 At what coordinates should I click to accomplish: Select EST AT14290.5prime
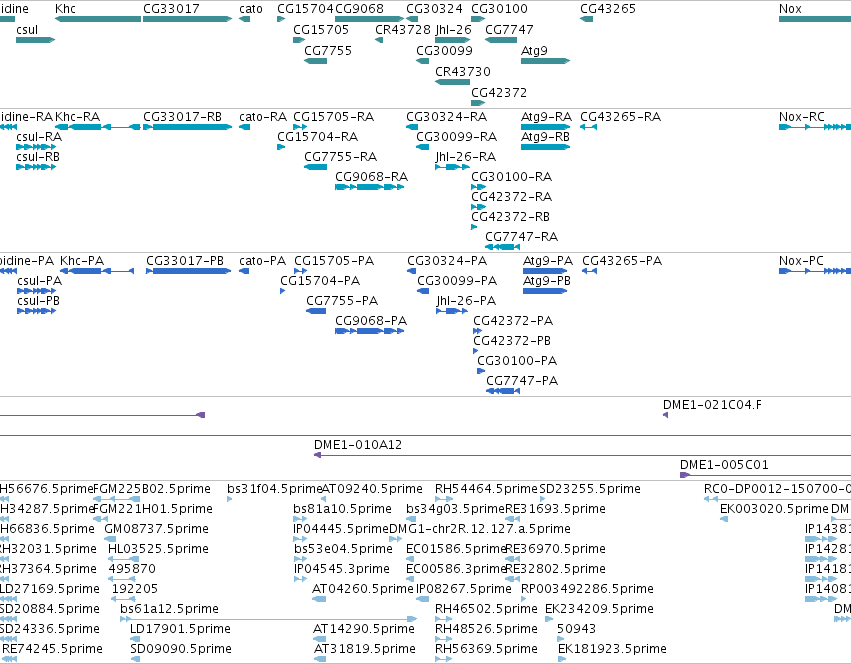click(320, 639)
